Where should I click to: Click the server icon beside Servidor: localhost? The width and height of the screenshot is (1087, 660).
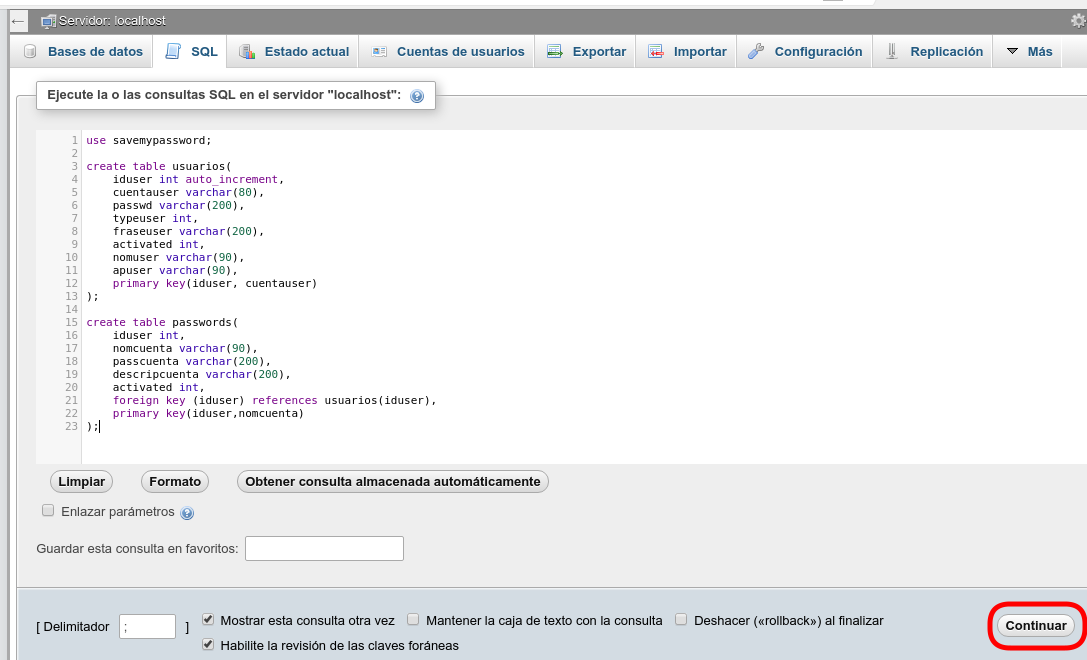pyautogui.click(x=48, y=21)
